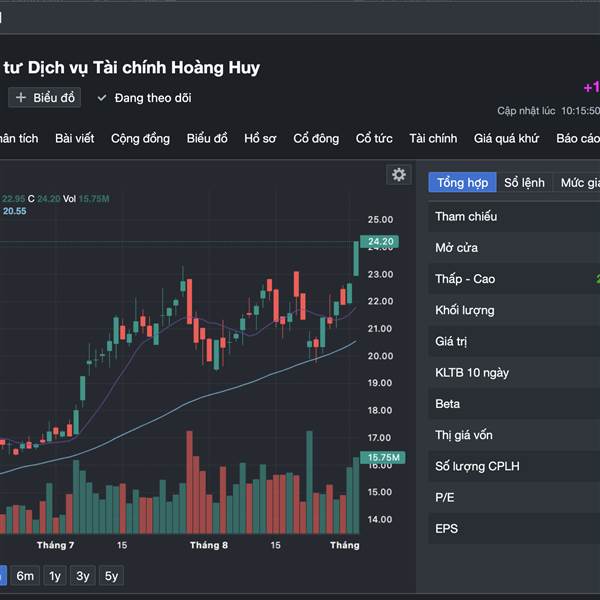Screen dimensions: 600x600
Task: Set chart range to 6m
Action: click(25, 576)
